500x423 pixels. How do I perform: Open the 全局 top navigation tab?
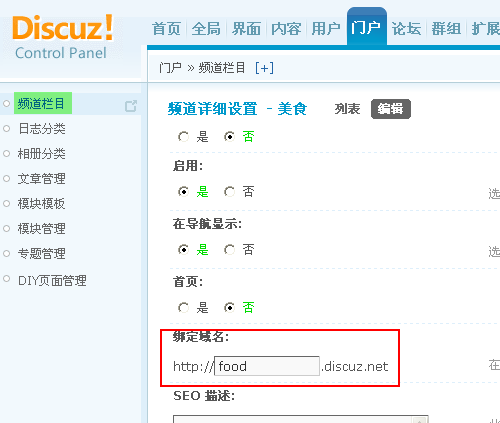(206, 29)
